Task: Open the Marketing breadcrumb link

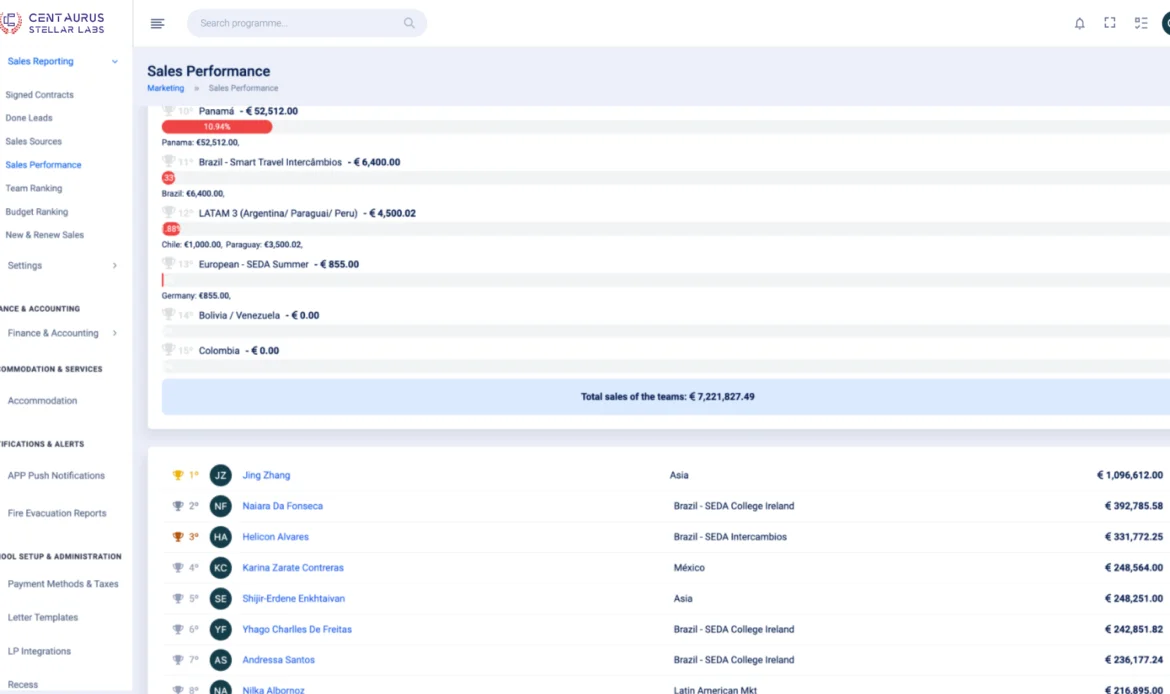Action: pyautogui.click(x=165, y=88)
